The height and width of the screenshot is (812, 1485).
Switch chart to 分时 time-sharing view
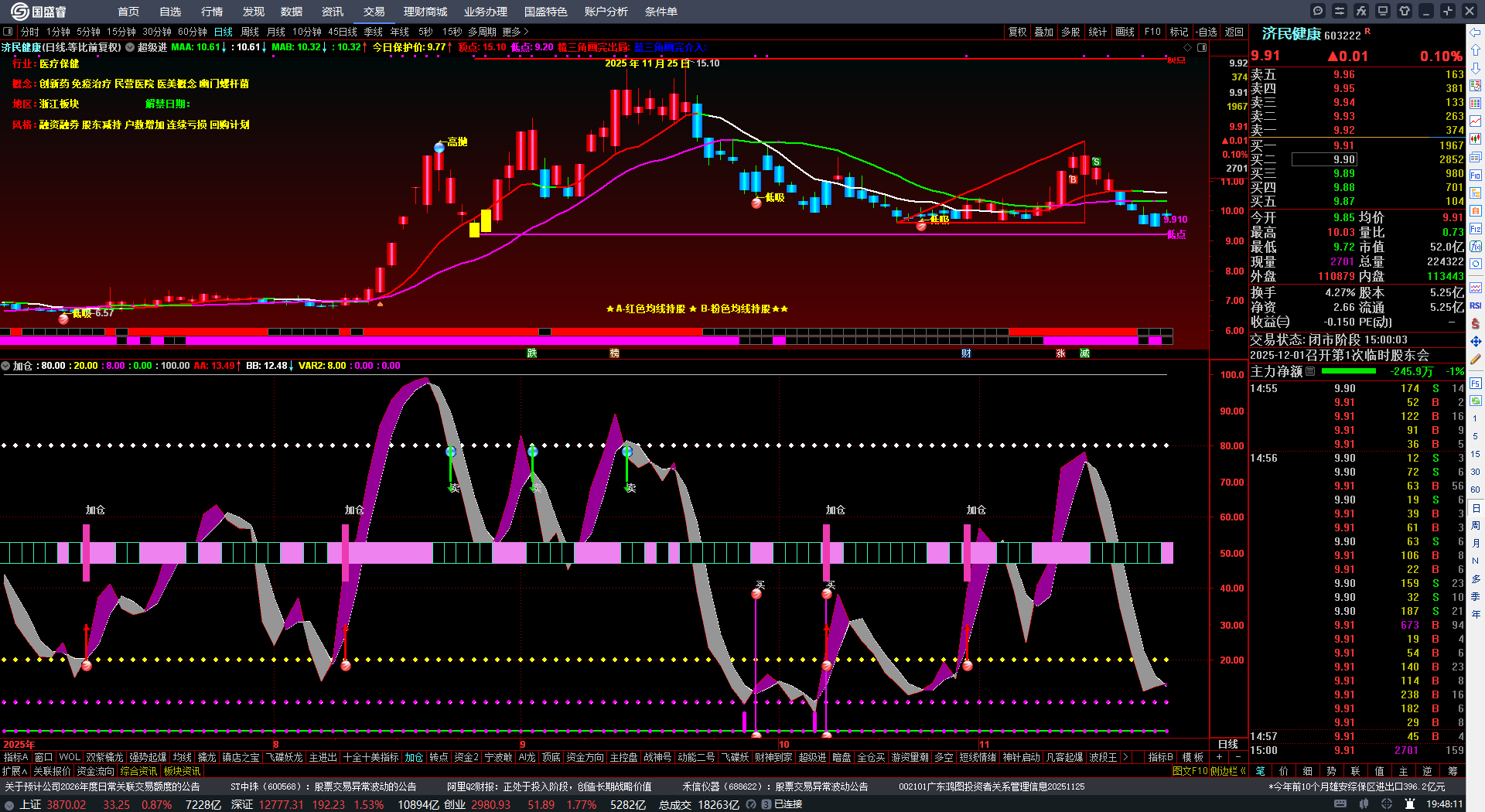point(30,32)
